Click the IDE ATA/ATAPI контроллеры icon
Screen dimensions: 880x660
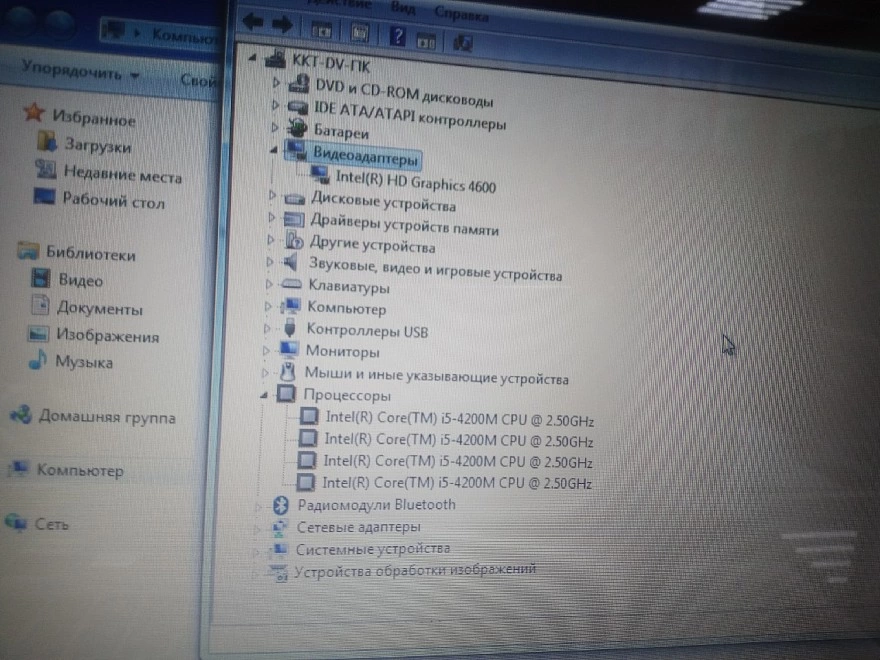point(297,106)
